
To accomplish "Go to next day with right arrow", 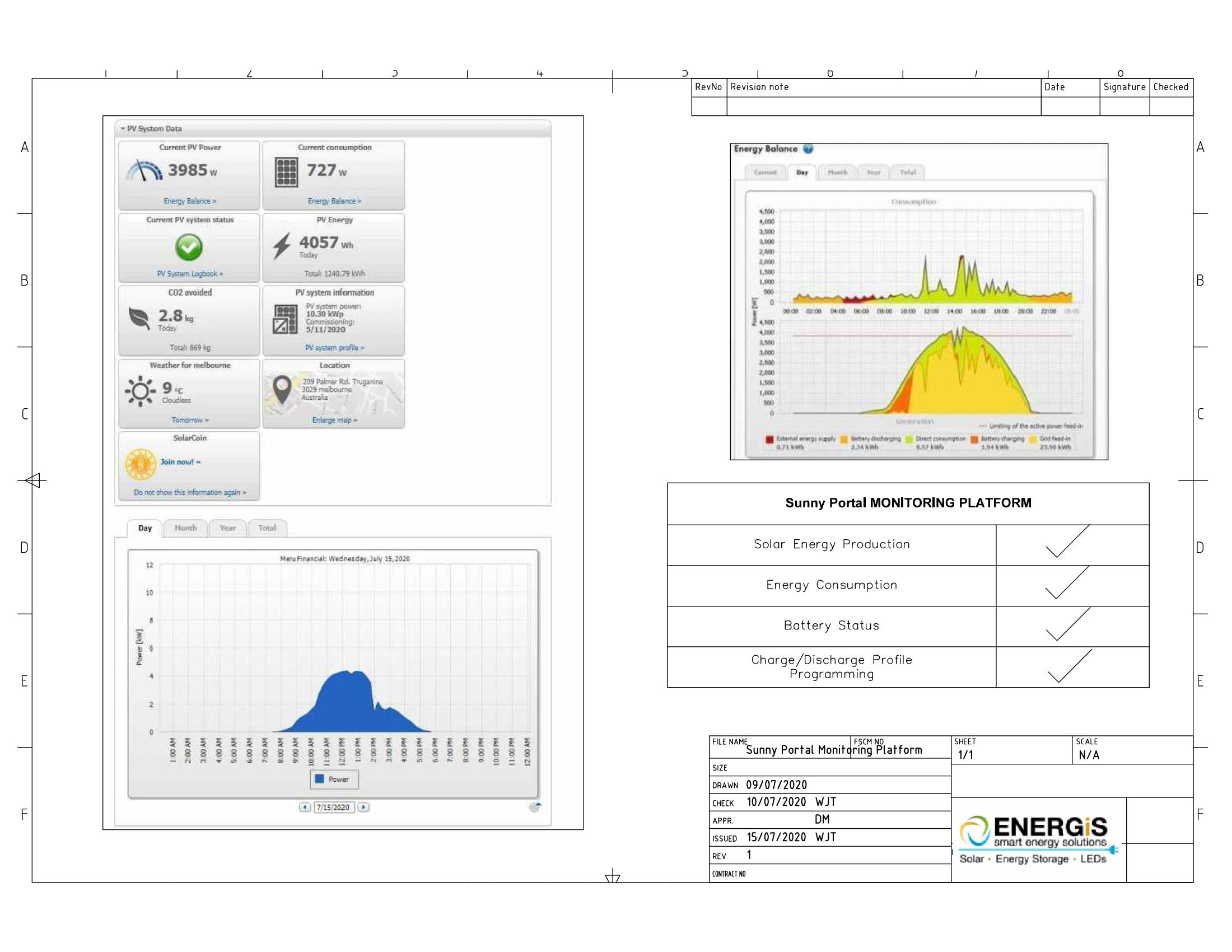I will 364,807.
